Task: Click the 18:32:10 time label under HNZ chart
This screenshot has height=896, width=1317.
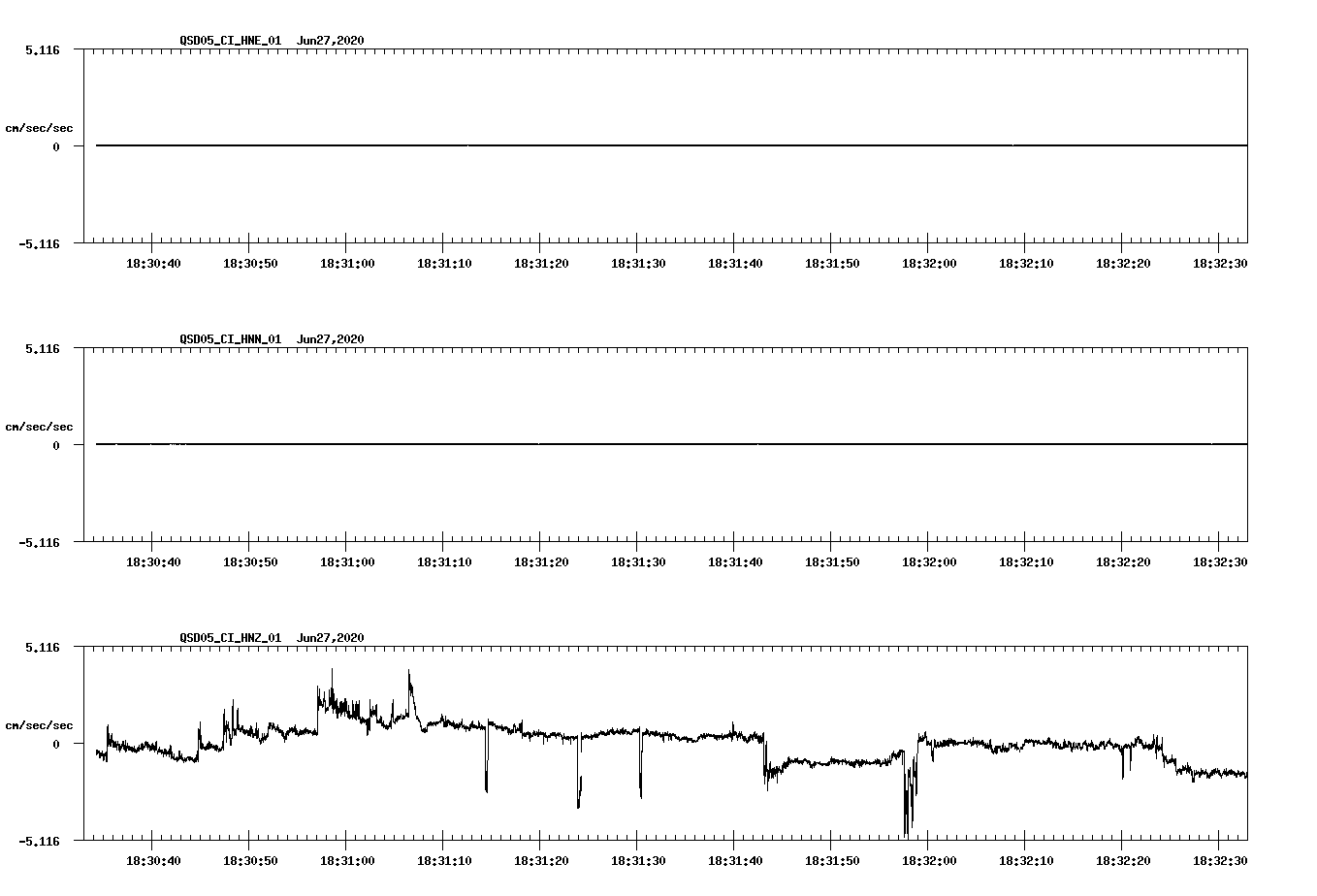Action: (x=1026, y=861)
